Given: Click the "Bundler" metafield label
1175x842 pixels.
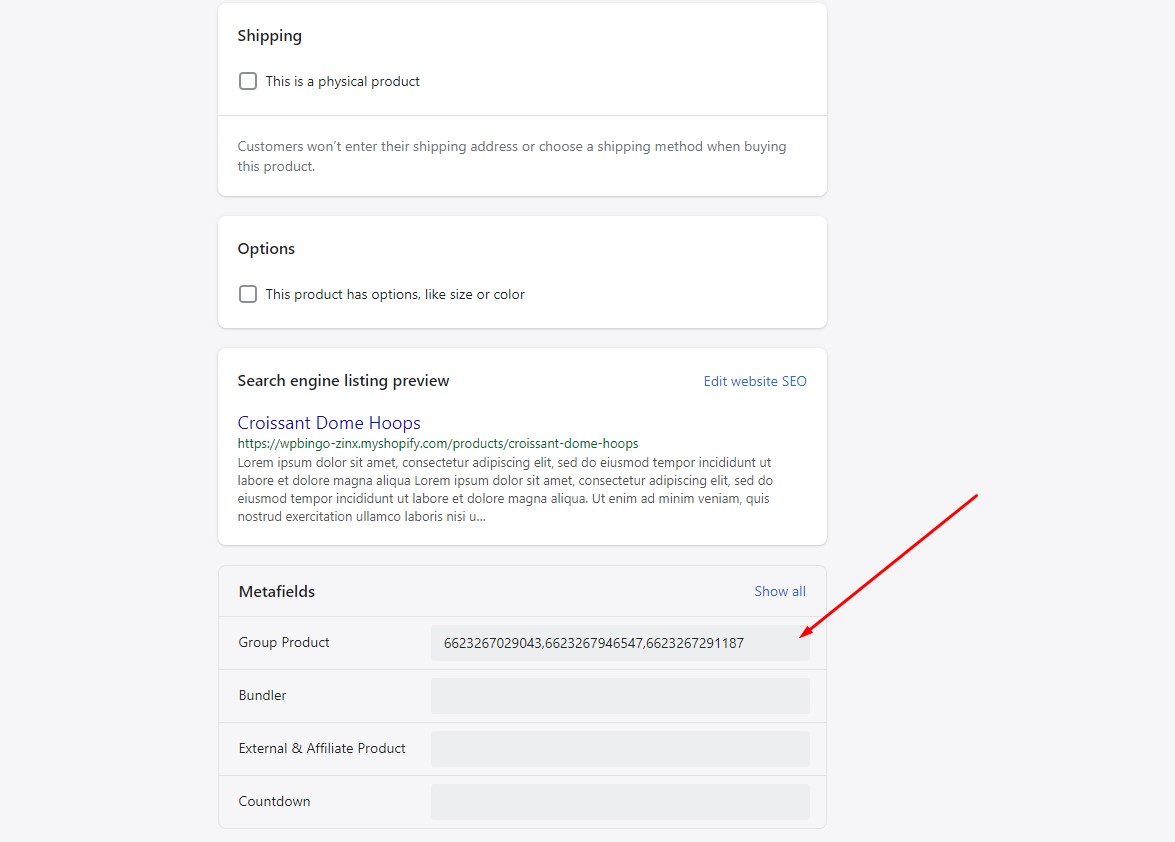Looking at the screenshot, I should 262,696.
